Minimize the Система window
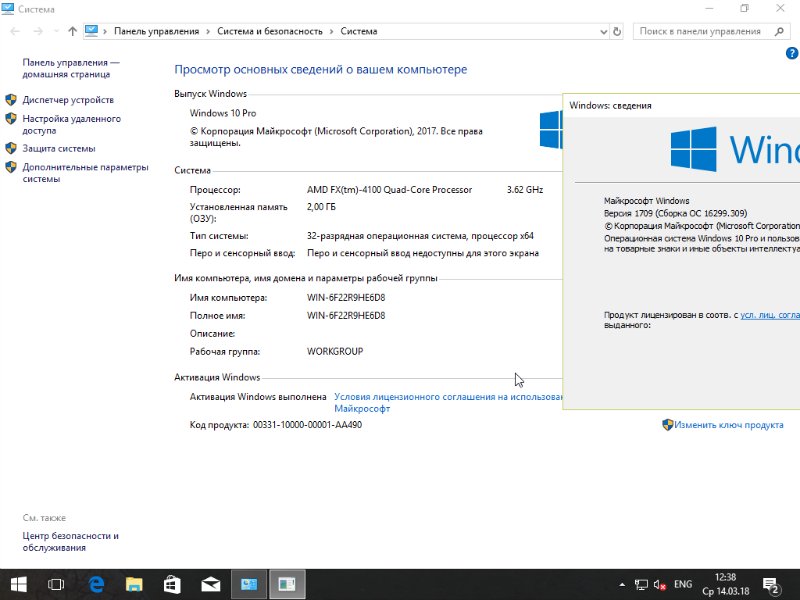This screenshot has width=800, height=600. (709, 8)
